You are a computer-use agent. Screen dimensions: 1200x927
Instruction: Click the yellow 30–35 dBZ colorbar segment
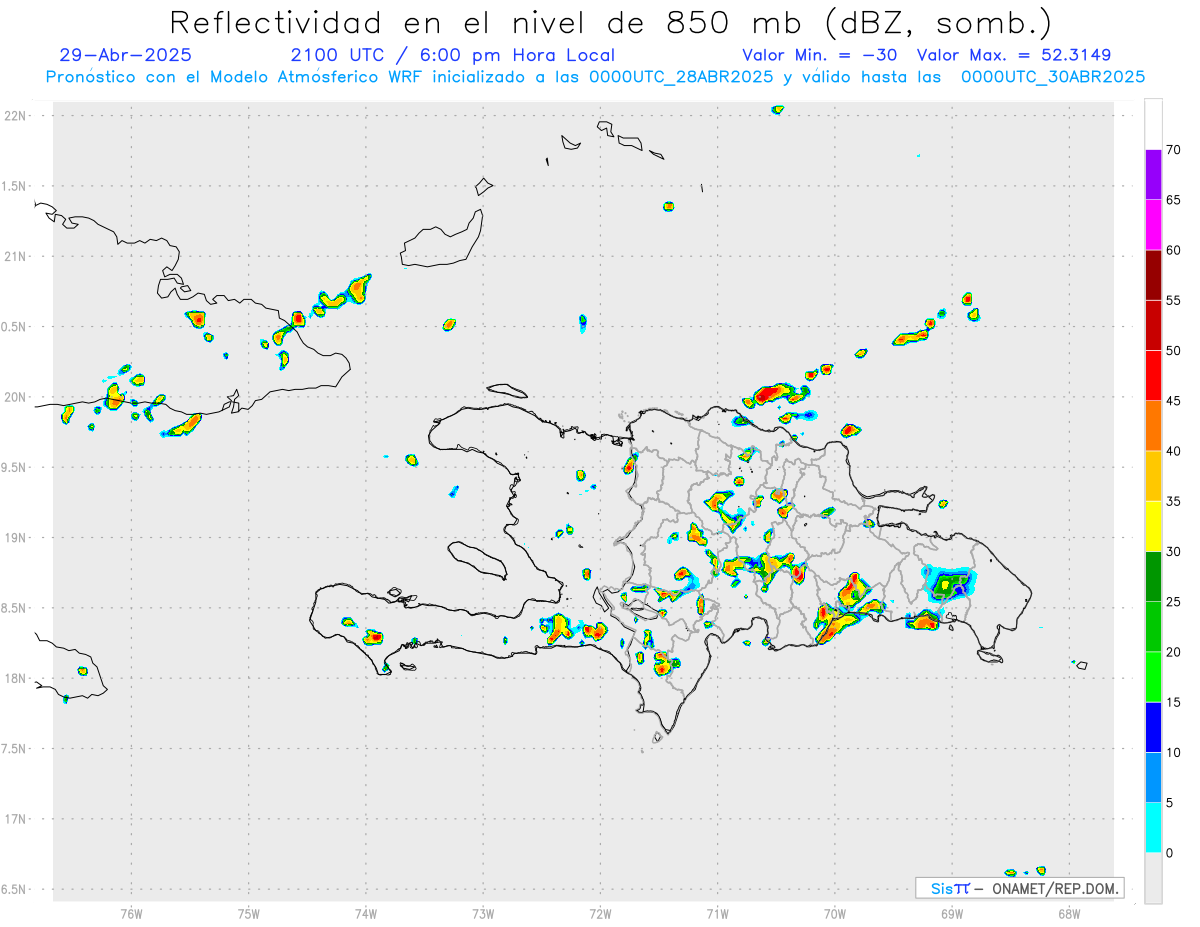[1153, 526]
